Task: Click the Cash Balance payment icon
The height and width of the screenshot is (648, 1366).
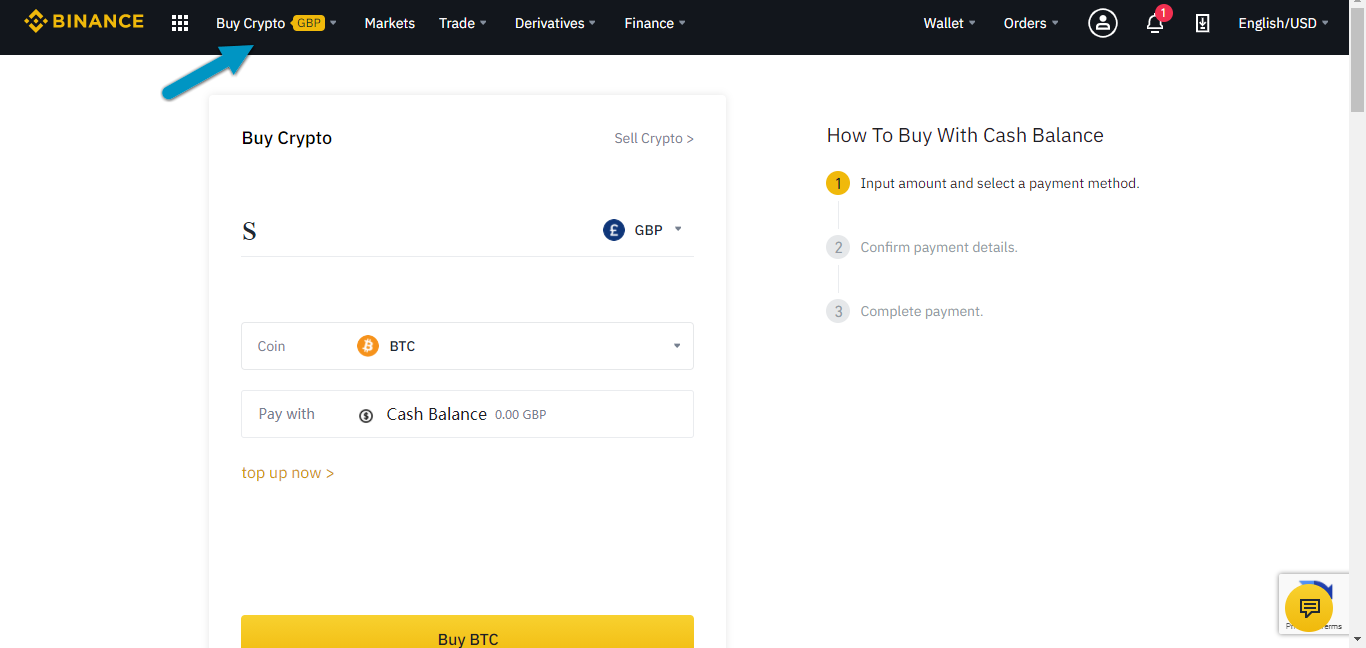Action: coord(366,415)
